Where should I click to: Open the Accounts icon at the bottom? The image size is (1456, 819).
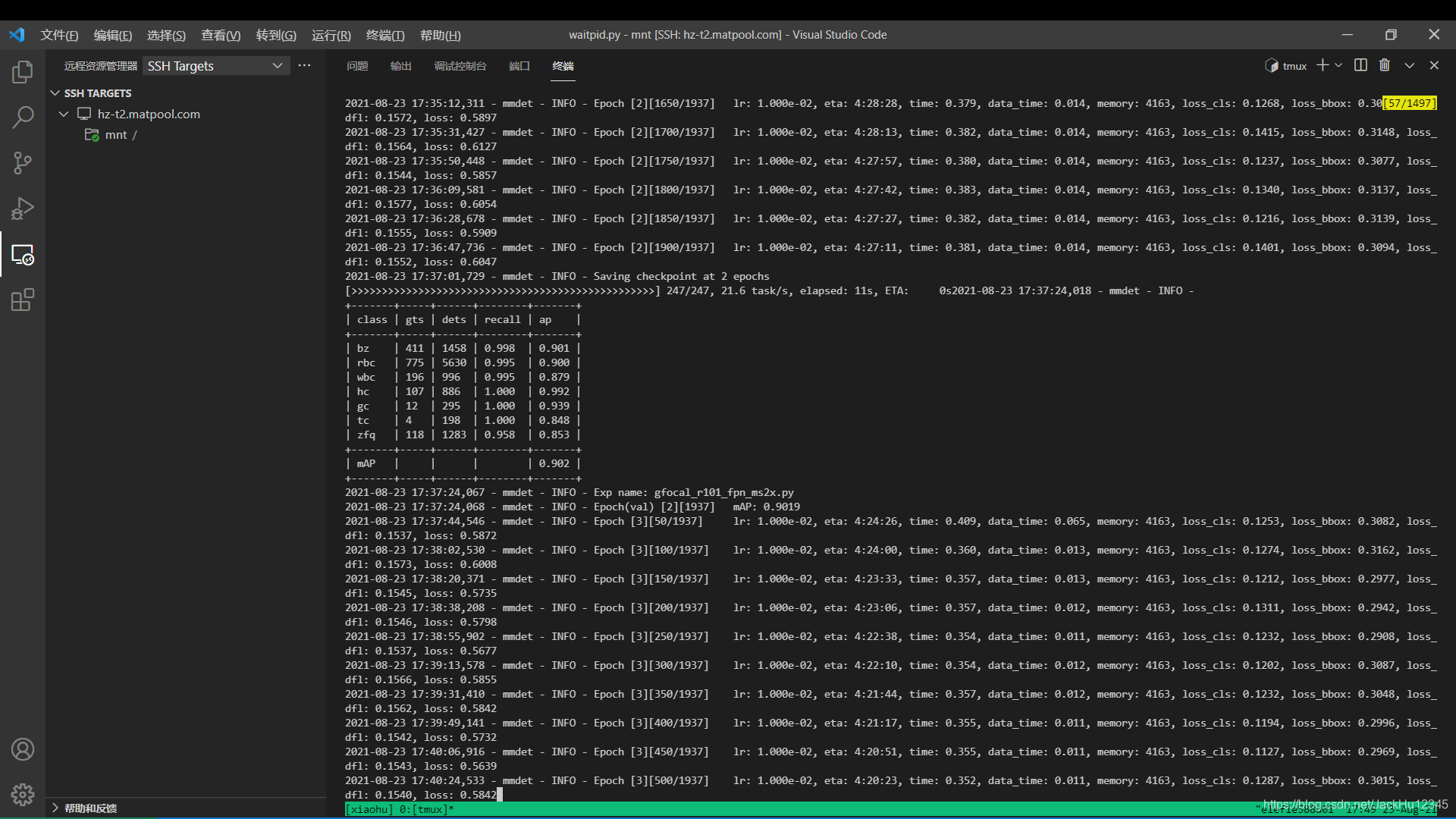click(x=22, y=749)
